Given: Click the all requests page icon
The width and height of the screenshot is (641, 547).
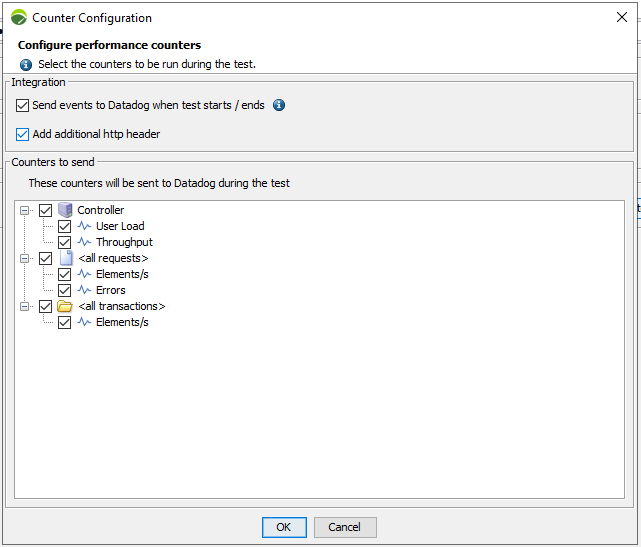Looking at the screenshot, I should 65,258.
